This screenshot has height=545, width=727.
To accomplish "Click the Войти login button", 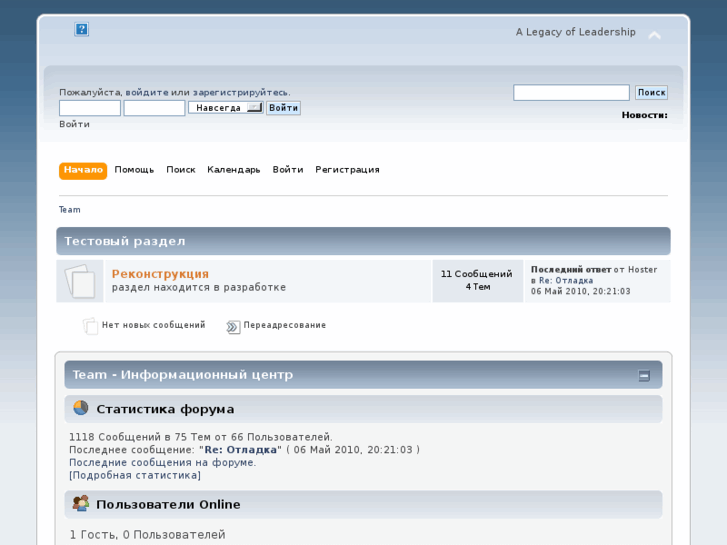I will (x=283, y=108).
